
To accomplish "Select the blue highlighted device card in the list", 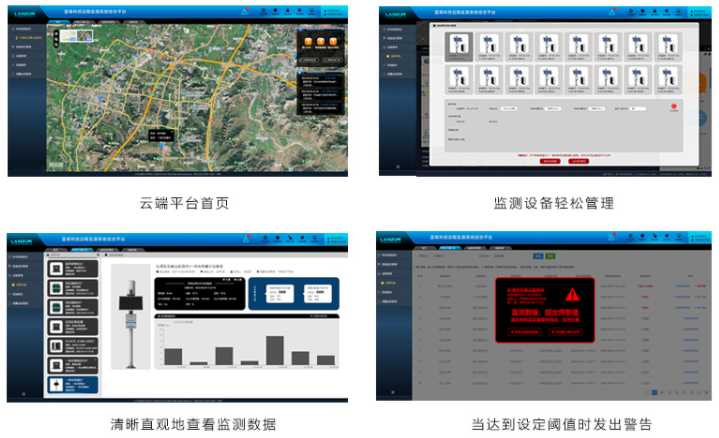I will pos(73,384).
